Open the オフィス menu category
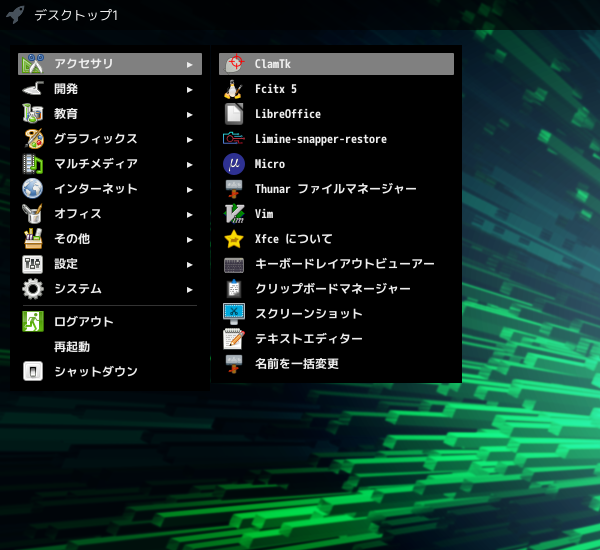The image size is (600, 550). tap(110, 214)
